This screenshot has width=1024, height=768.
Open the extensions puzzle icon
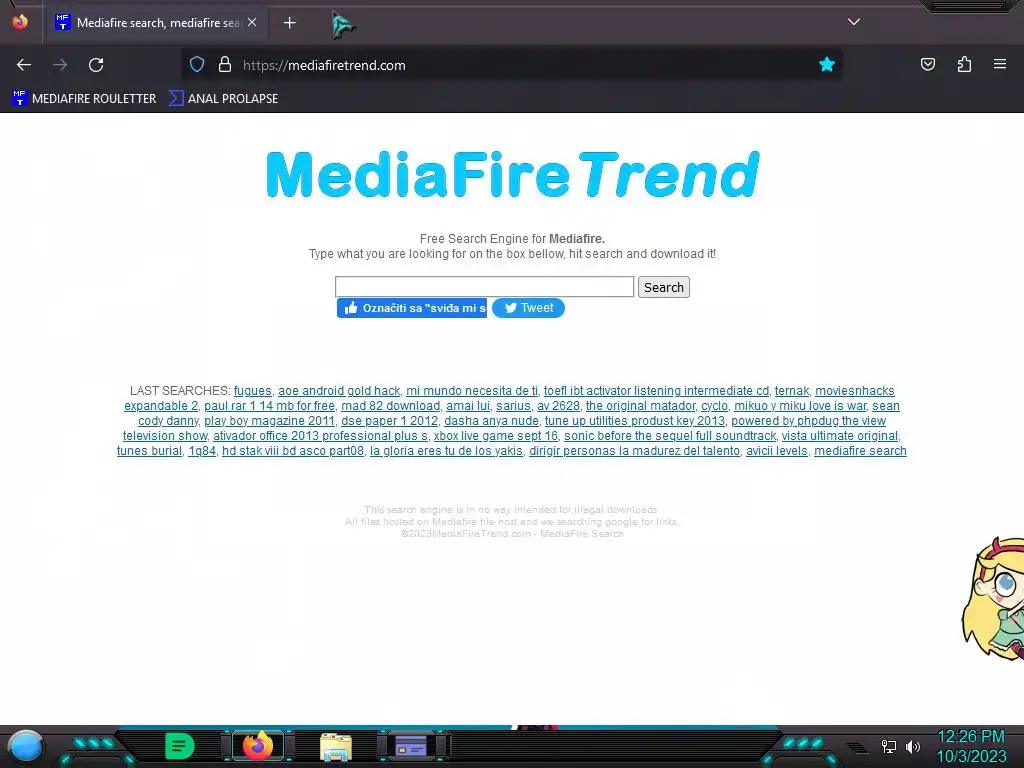tap(964, 64)
